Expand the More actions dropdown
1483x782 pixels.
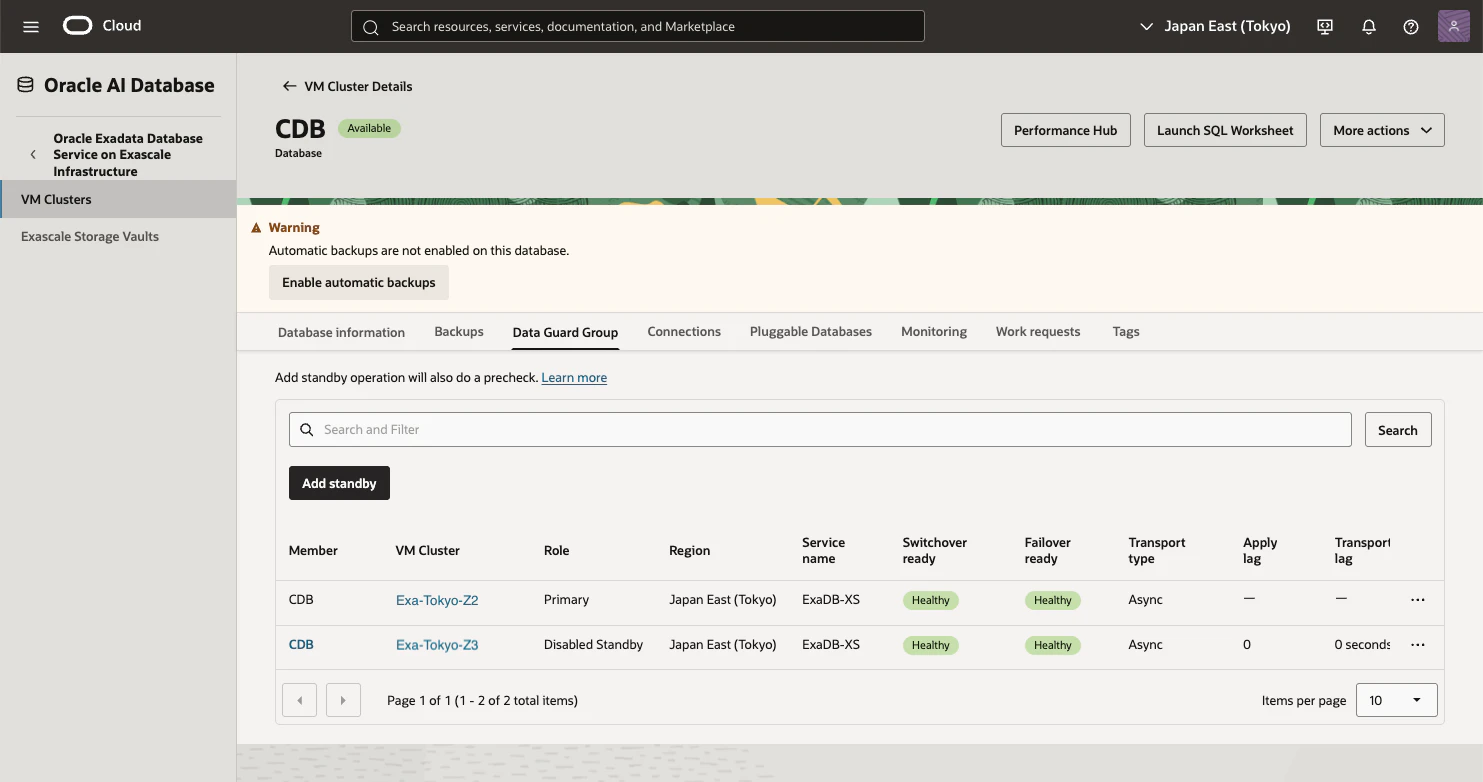pos(1382,130)
